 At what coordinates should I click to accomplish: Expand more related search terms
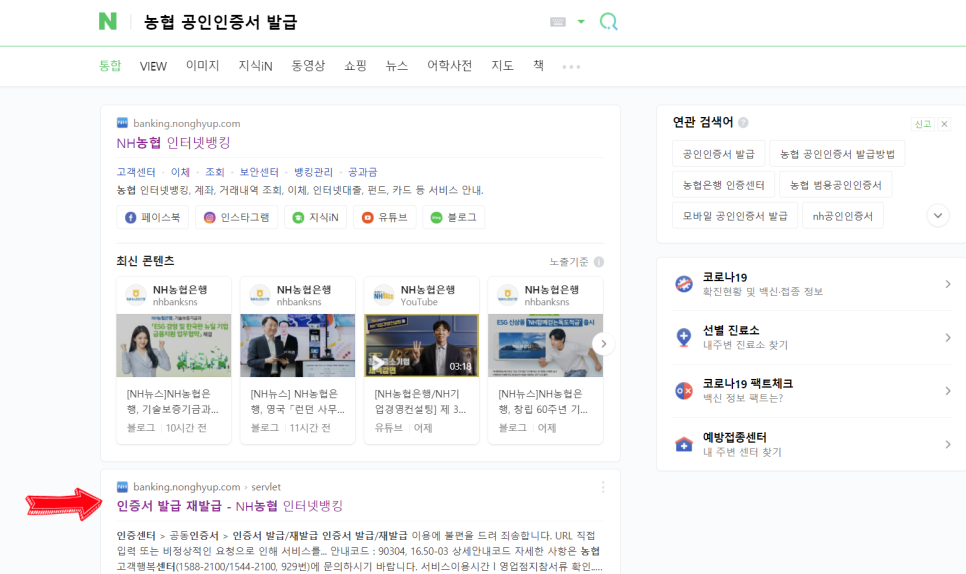point(938,216)
